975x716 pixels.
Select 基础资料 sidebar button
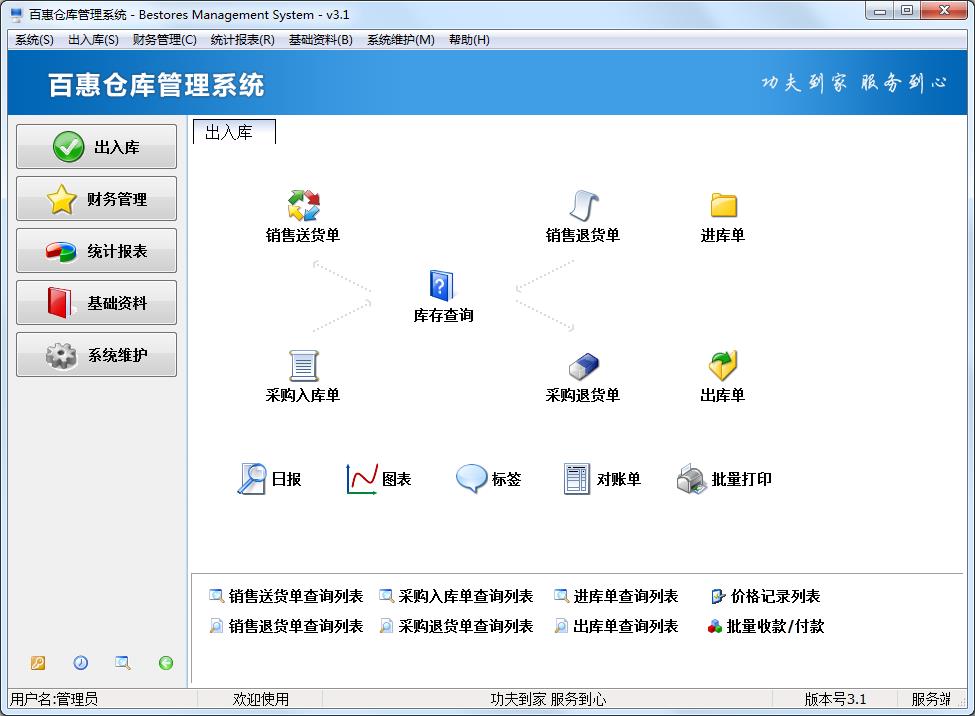96,303
